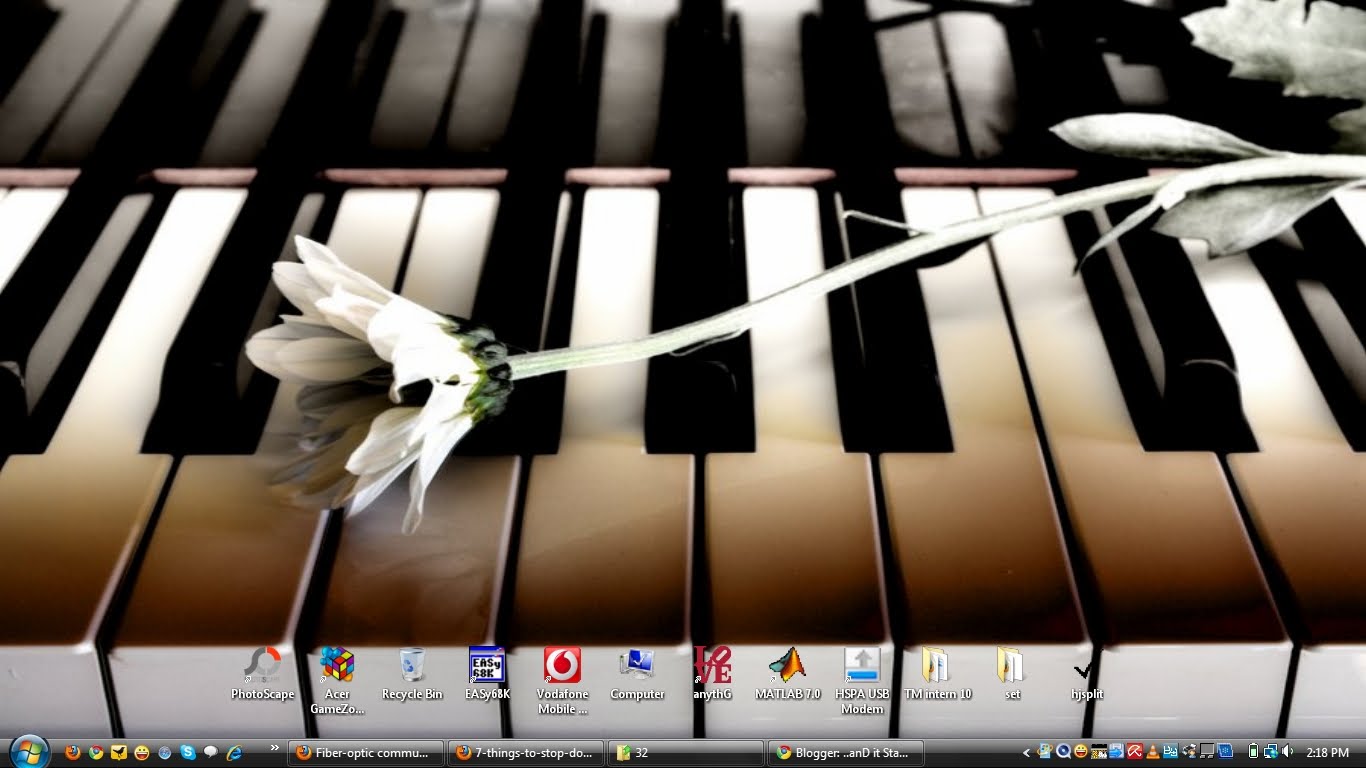Launch Internet Explorer from Quick Launch
The width and height of the screenshot is (1366, 768).
click(234, 752)
